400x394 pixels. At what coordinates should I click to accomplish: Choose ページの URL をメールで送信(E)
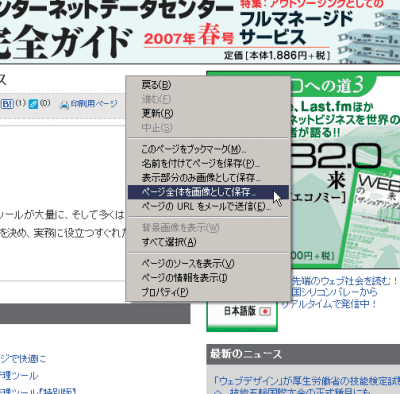tap(208, 206)
